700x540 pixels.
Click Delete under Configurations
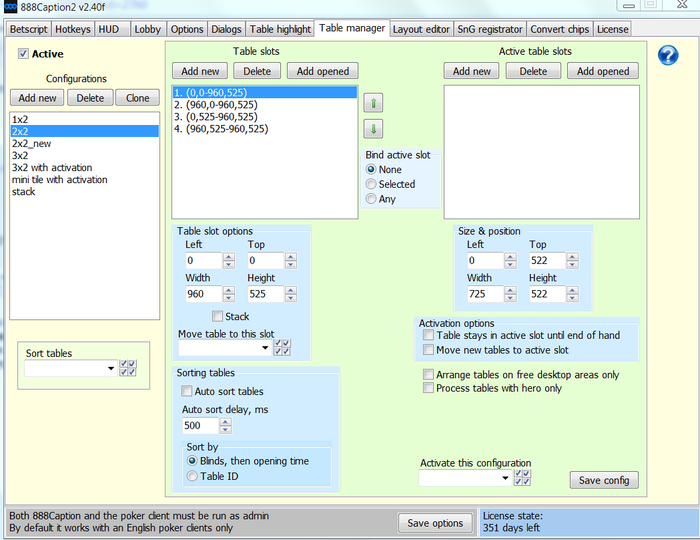[x=90, y=98]
